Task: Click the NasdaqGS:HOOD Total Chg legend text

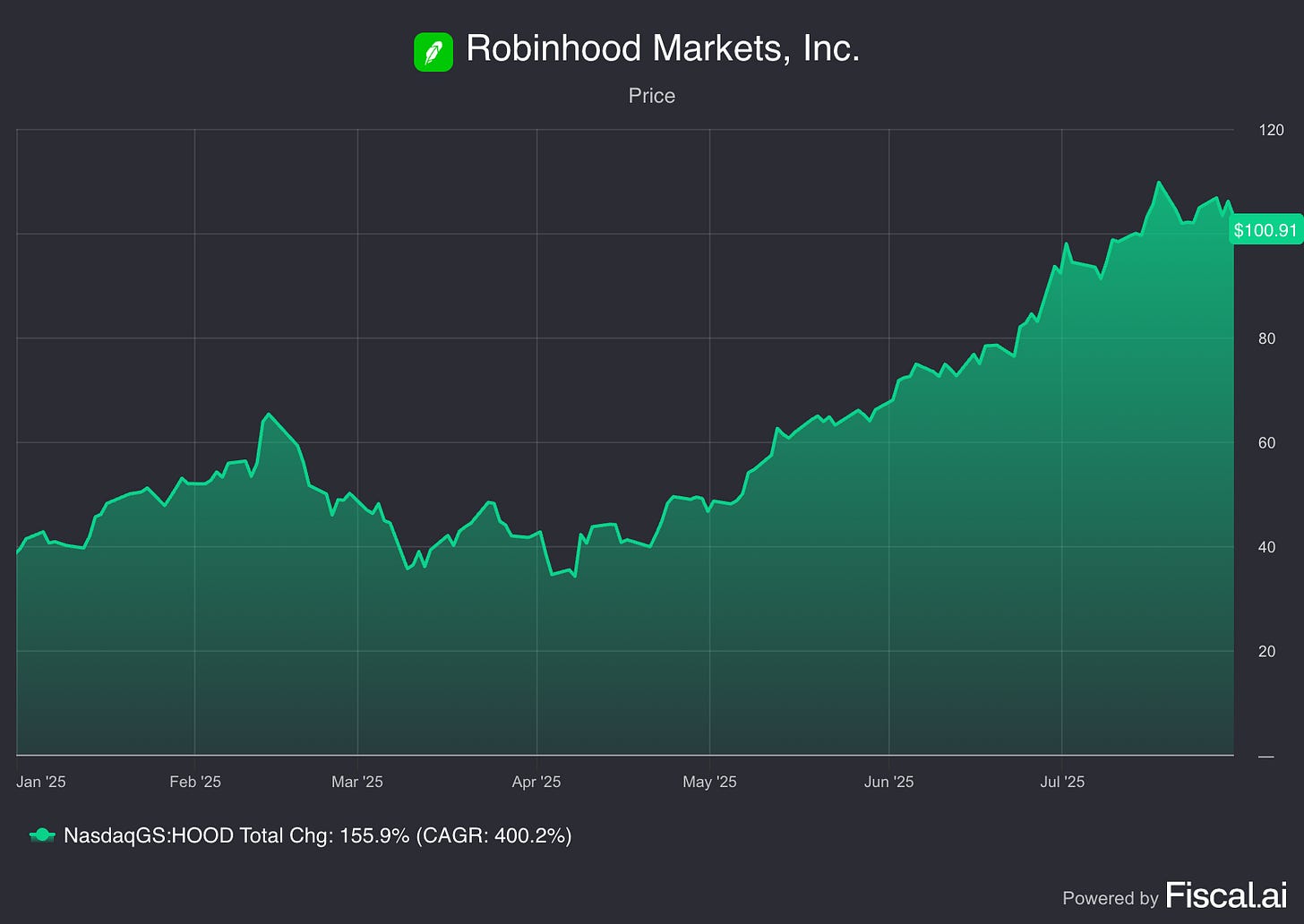Action: coord(317,835)
